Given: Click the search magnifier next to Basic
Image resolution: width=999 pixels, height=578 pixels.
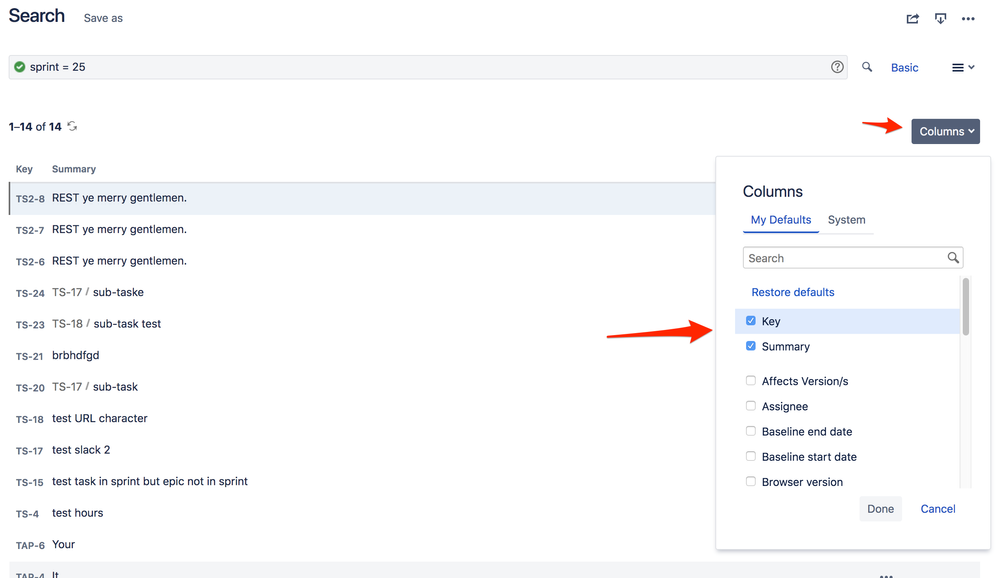Looking at the screenshot, I should click(x=867, y=67).
